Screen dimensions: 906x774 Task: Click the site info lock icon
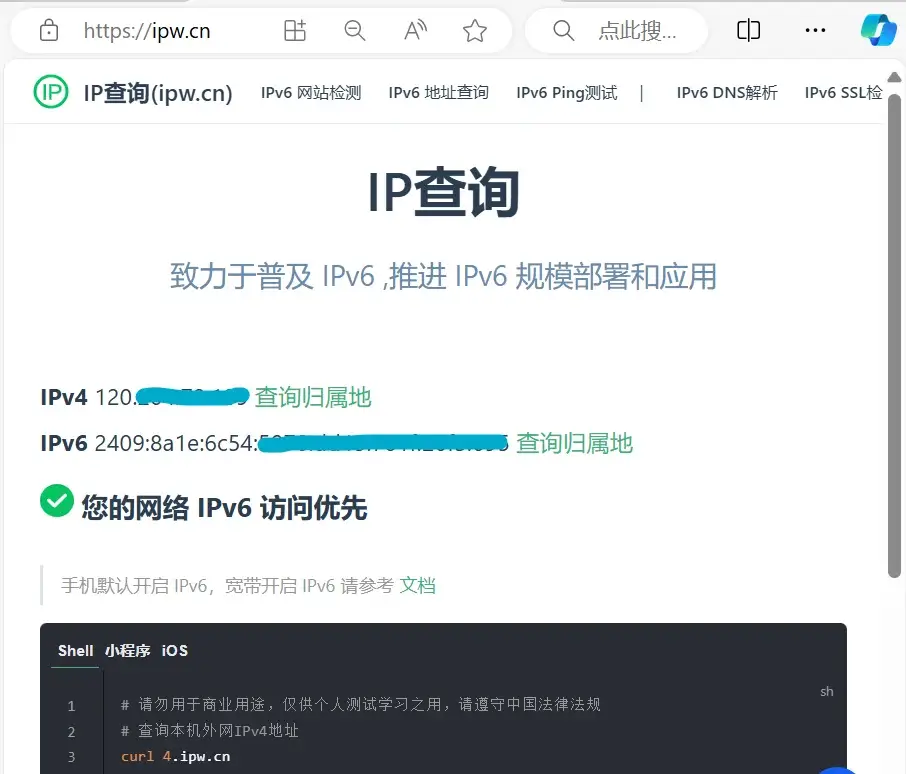coord(48,31)
